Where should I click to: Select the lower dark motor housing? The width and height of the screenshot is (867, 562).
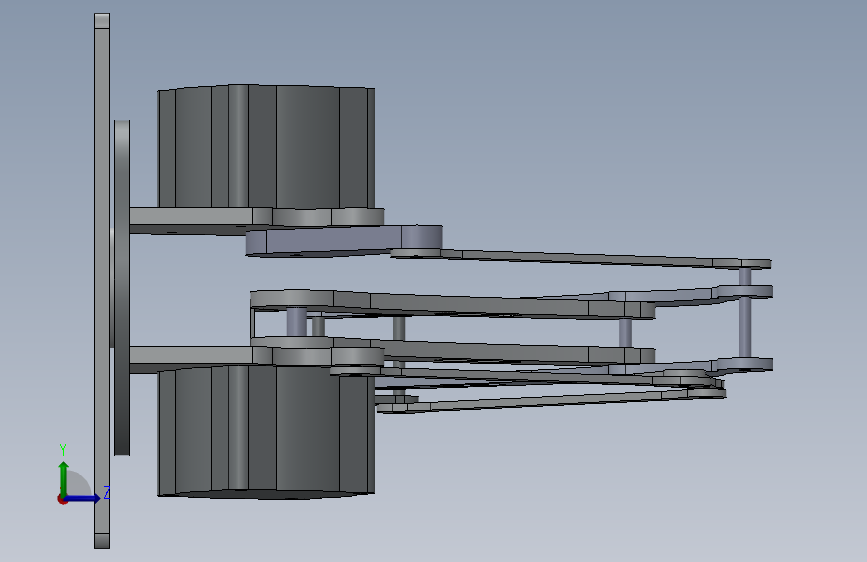coord(266,433)
